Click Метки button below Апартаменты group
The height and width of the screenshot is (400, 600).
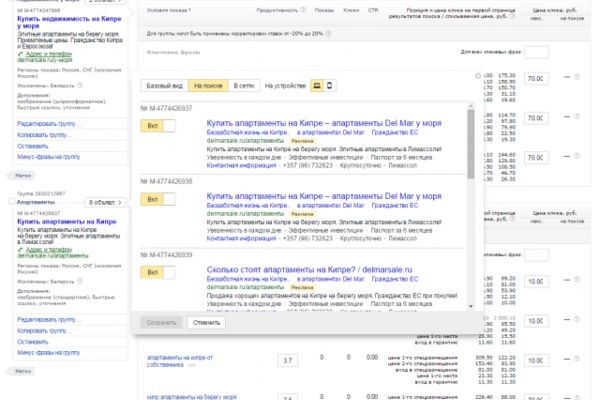coord(23,371)
